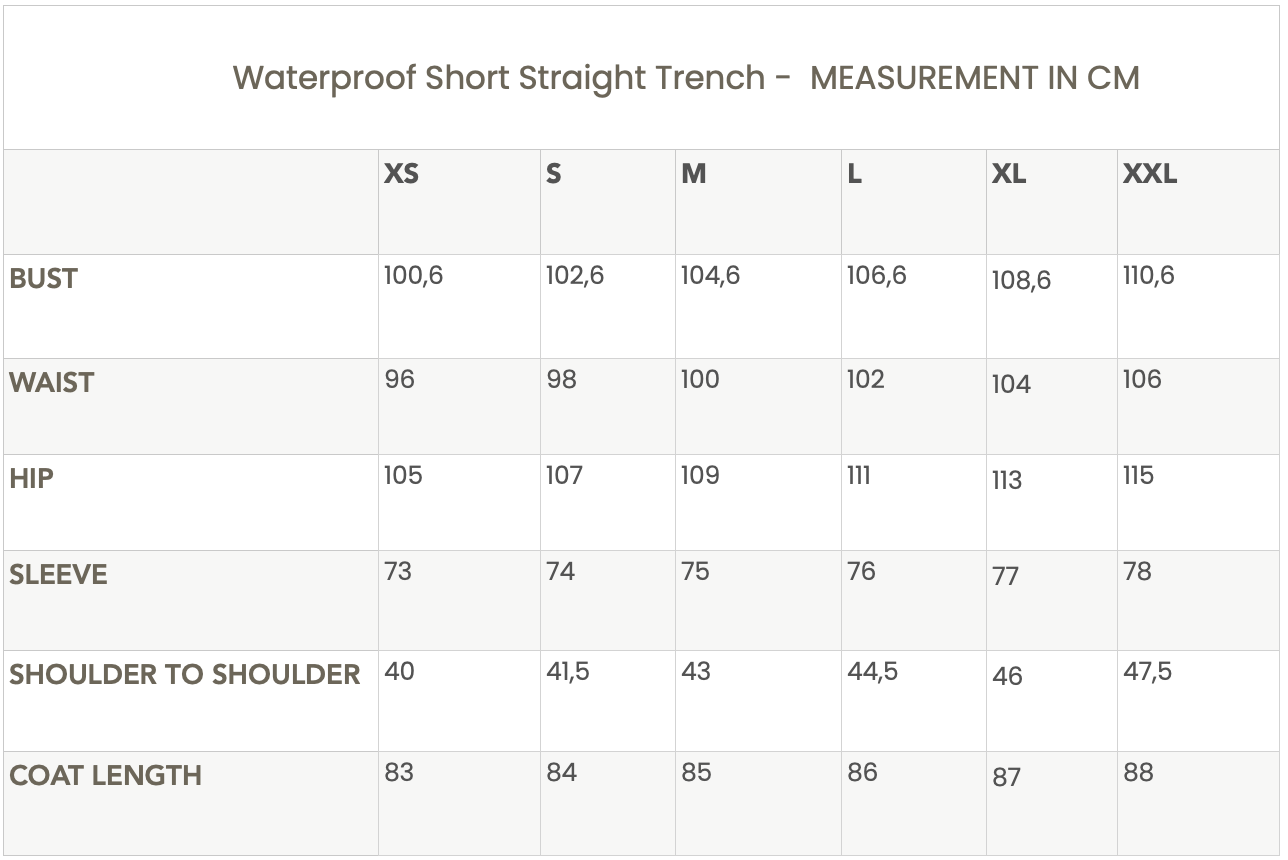This screenshot has height=860, width=1288.
Task: Select the bust value 108,6 for XL
Action: click(1021, 281)
